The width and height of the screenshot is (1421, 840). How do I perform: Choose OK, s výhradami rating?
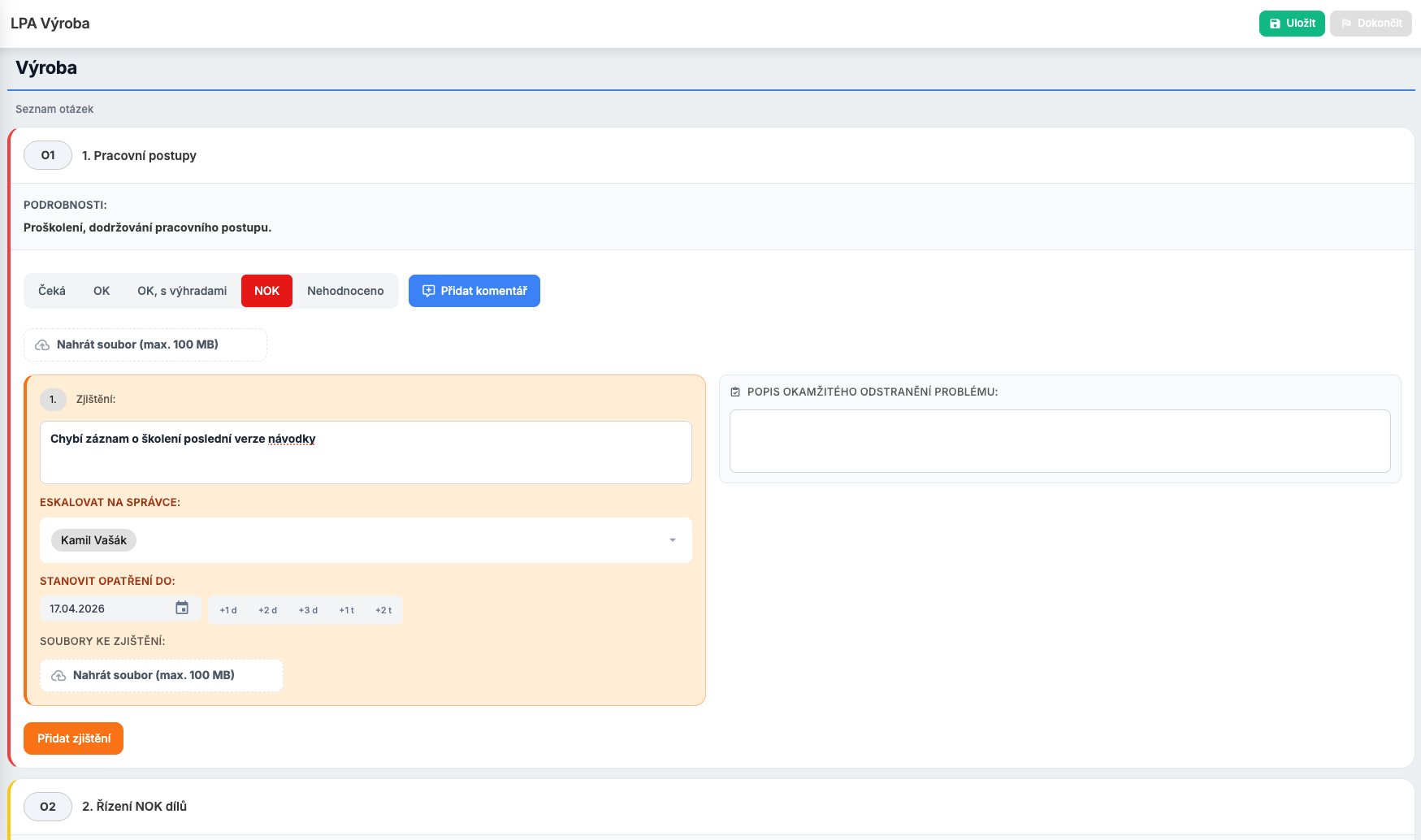coord(182,291)
